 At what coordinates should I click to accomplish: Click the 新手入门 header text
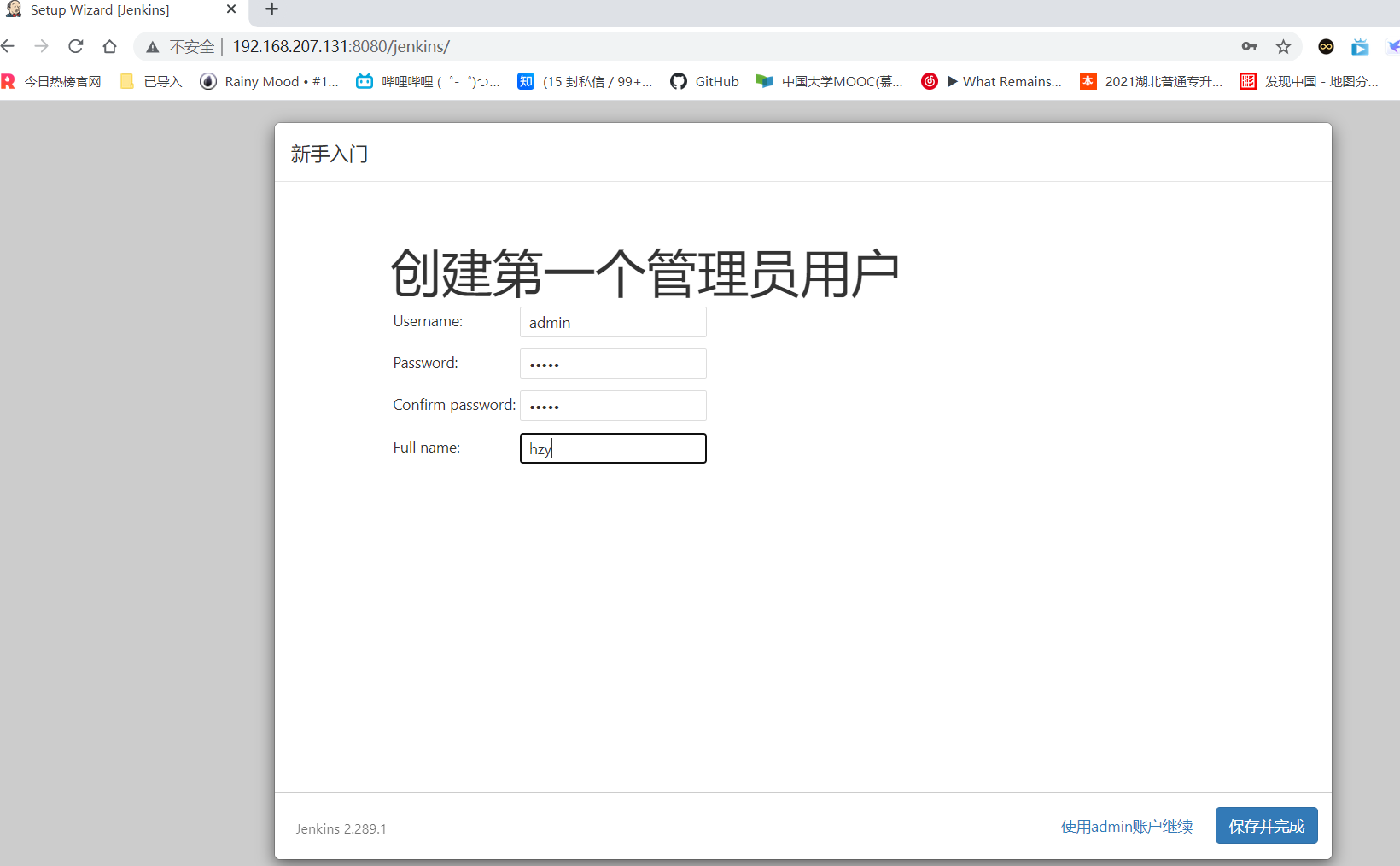tap(330, 154)
